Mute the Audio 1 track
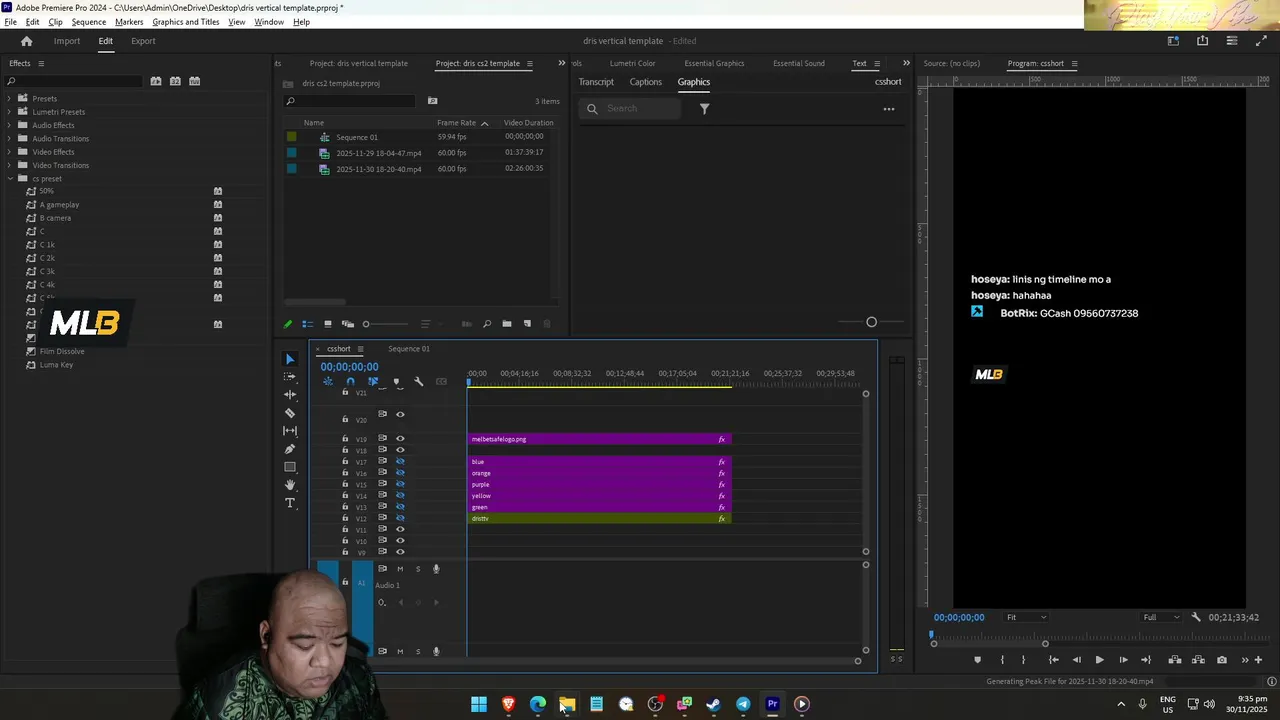The height and width of the screenshot is (720, 1280). pos(400,569)
